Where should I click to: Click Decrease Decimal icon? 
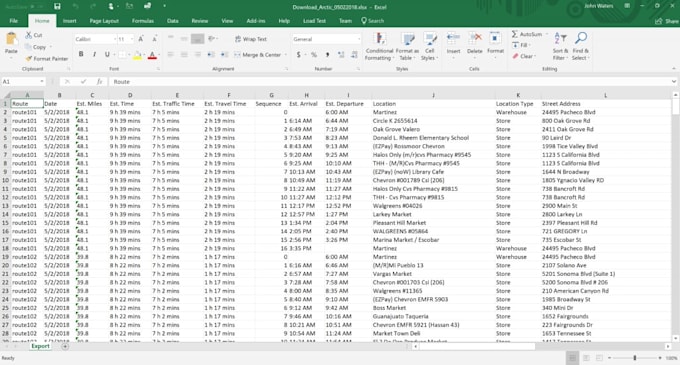click(x=354, y=55)
